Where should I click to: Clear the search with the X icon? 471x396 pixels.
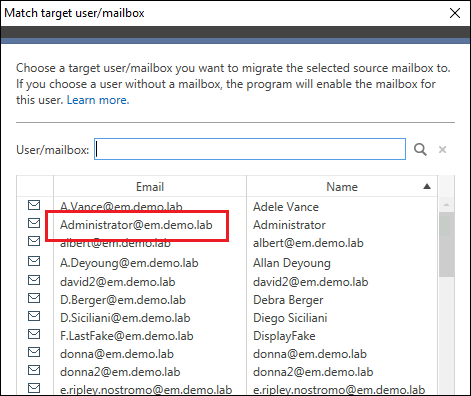442,150
